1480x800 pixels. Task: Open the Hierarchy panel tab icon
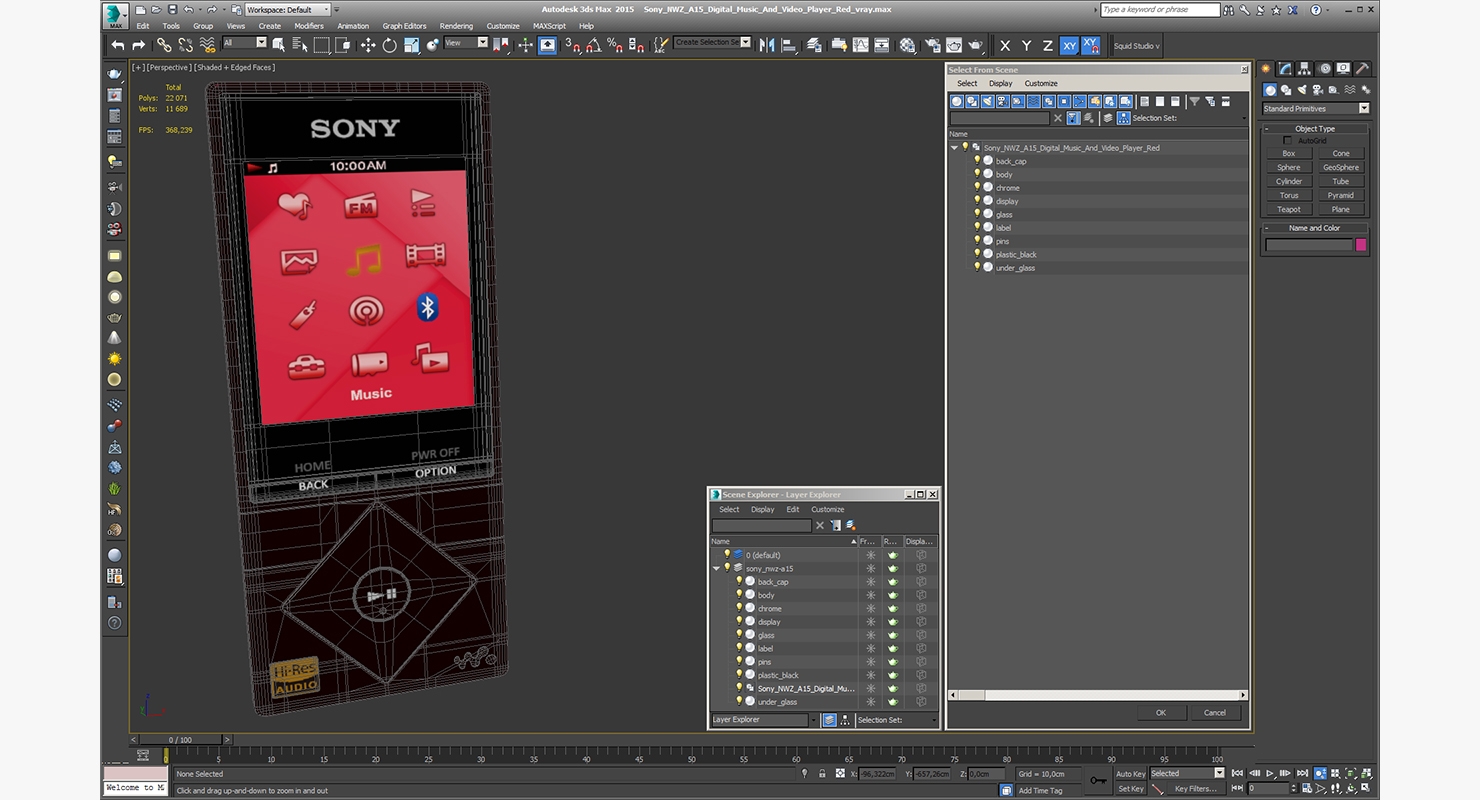[1306, 69]
